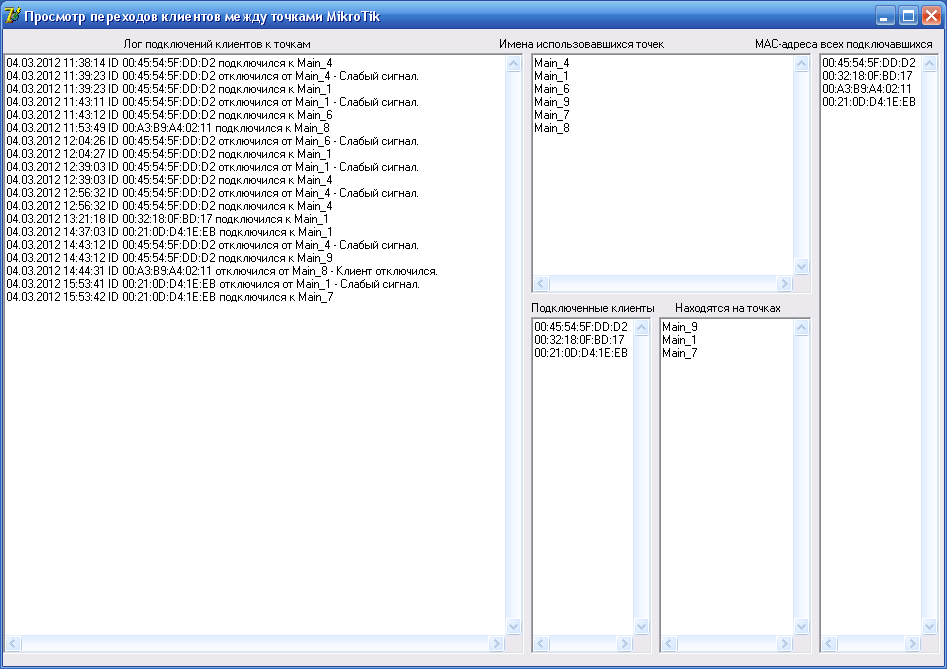947x669 pixels.
Task: Click scroll-left arrow under 'Находятся на точках' list
Action: tap(669, 643)
